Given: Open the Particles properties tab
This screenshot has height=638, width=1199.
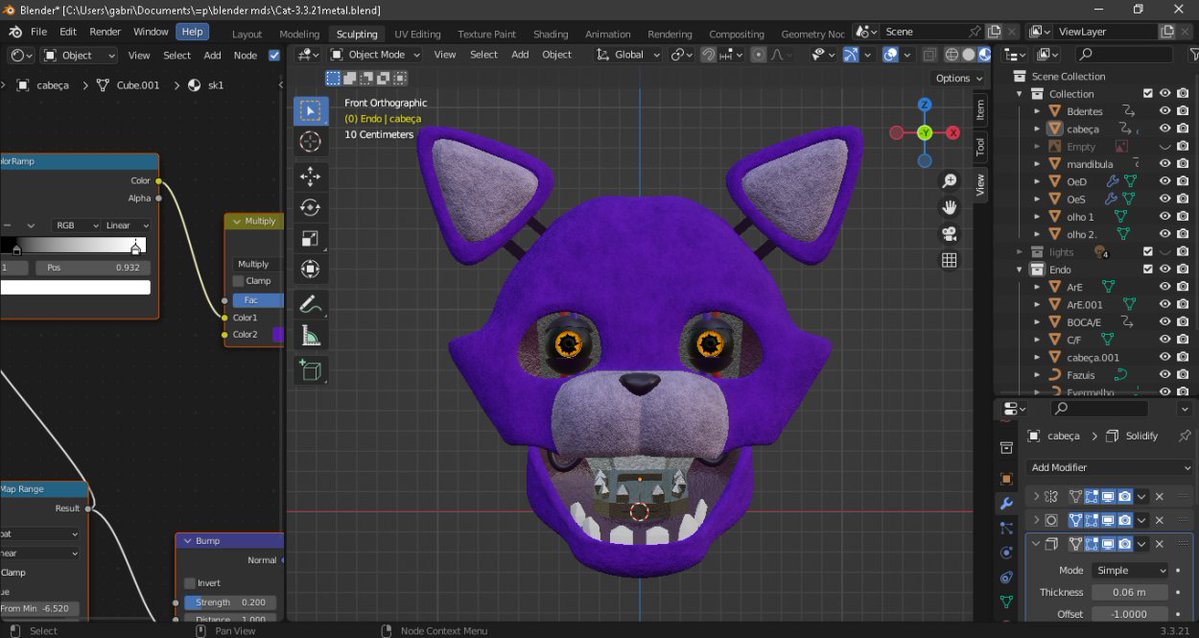Looking at the screenshot, I should [1006, 528].
